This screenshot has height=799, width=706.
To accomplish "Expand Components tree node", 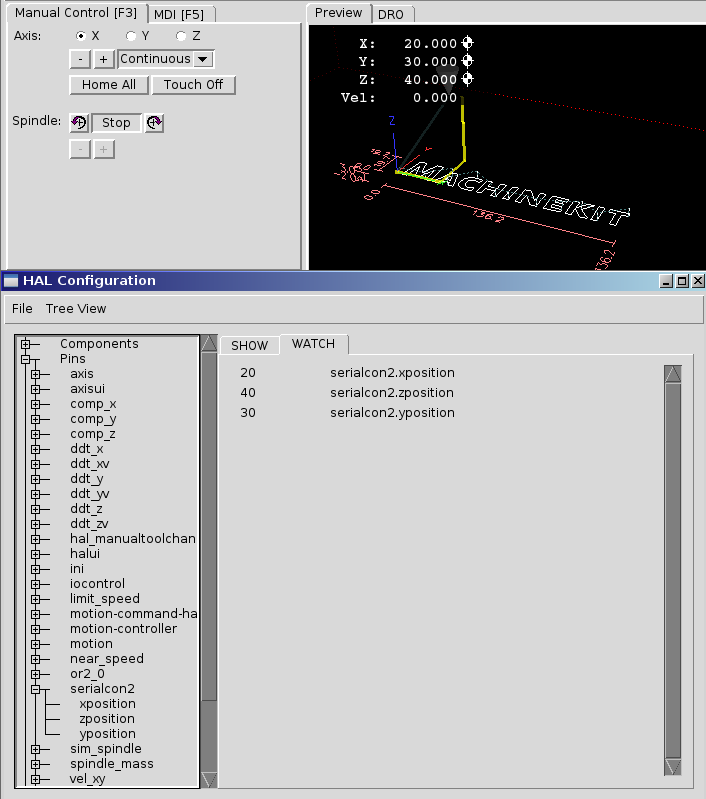I will 25,344.
